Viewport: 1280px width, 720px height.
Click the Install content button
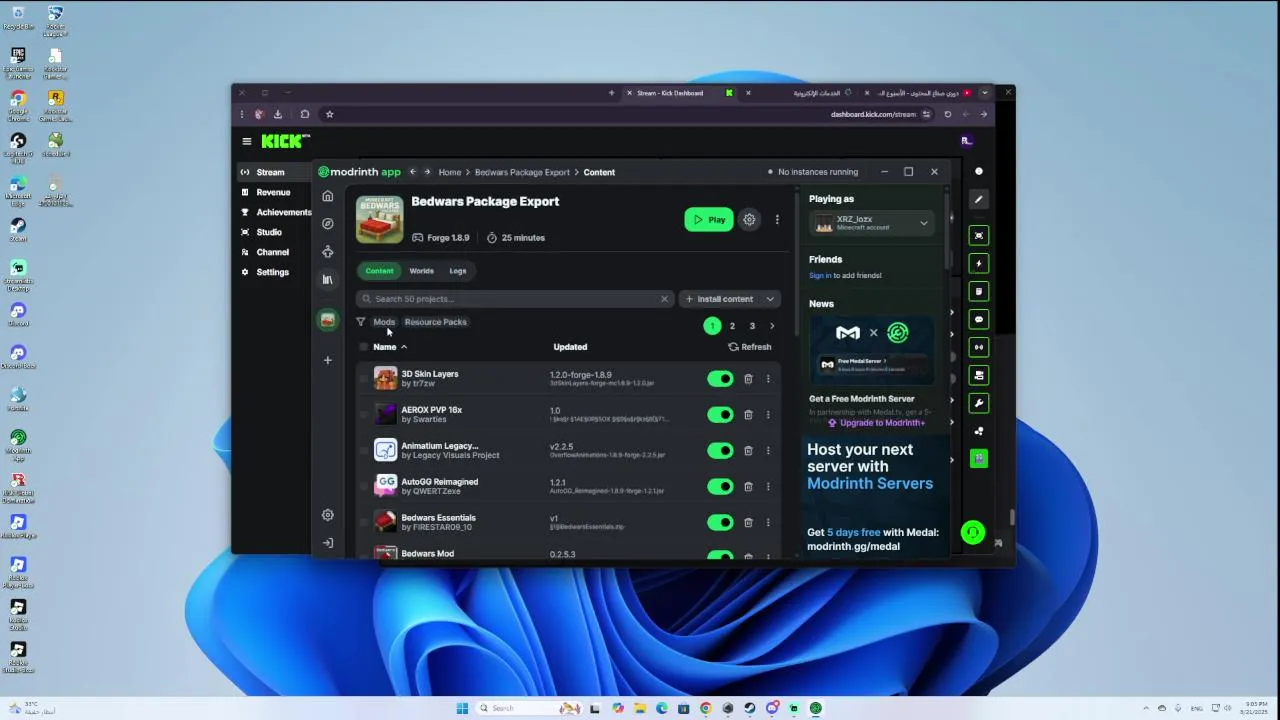[719, 299]
